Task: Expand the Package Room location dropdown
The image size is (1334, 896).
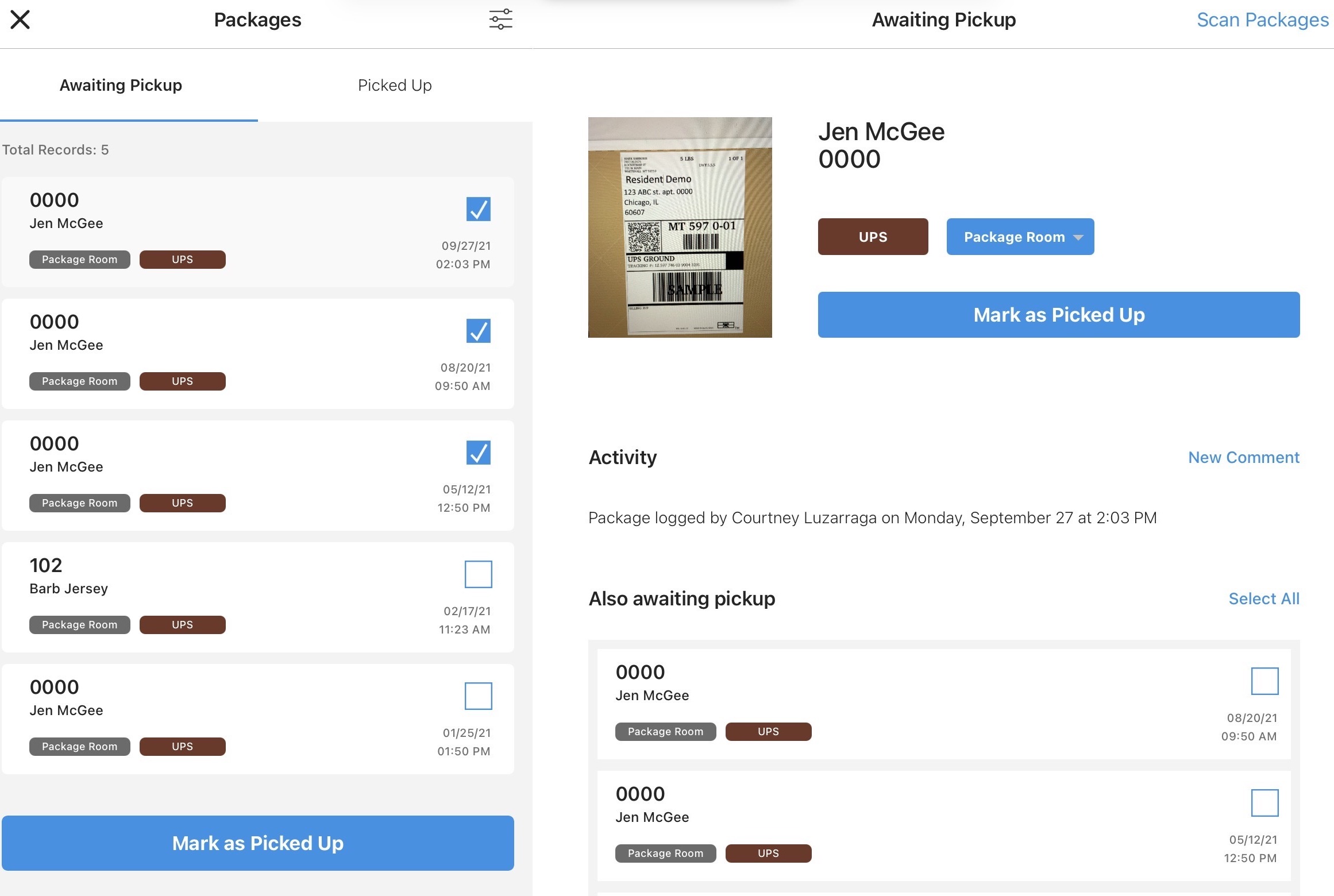Action: [x=1020, y=237]
